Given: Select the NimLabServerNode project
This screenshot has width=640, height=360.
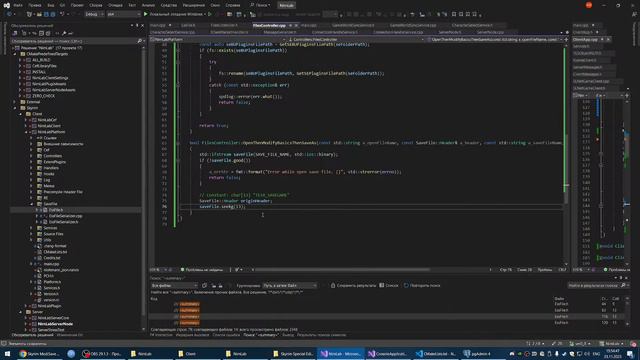Looking at the screenshot, I should (55, 324).
